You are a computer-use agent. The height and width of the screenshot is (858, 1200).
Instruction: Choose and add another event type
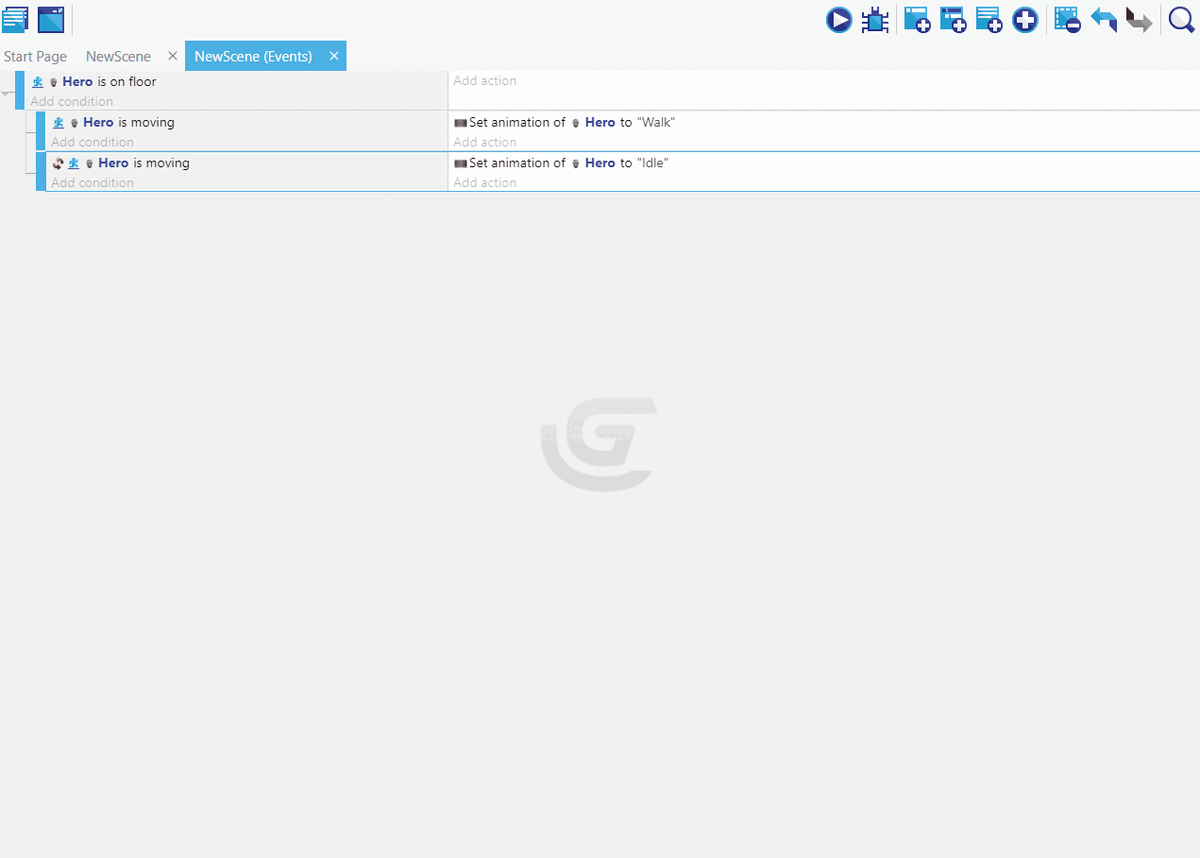(x=1025, y=20)
